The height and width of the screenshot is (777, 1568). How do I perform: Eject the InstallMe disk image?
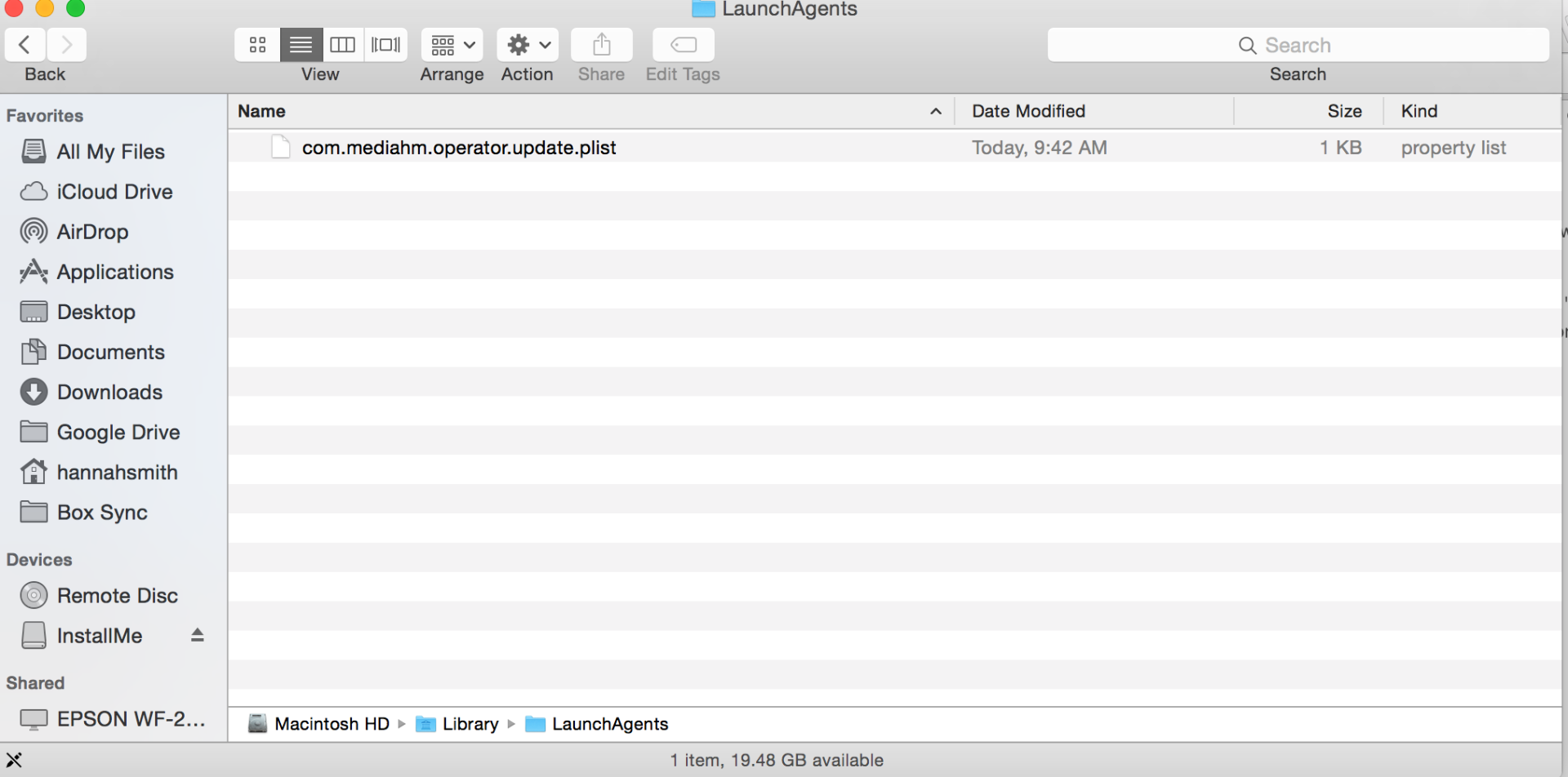coord(197,635)
